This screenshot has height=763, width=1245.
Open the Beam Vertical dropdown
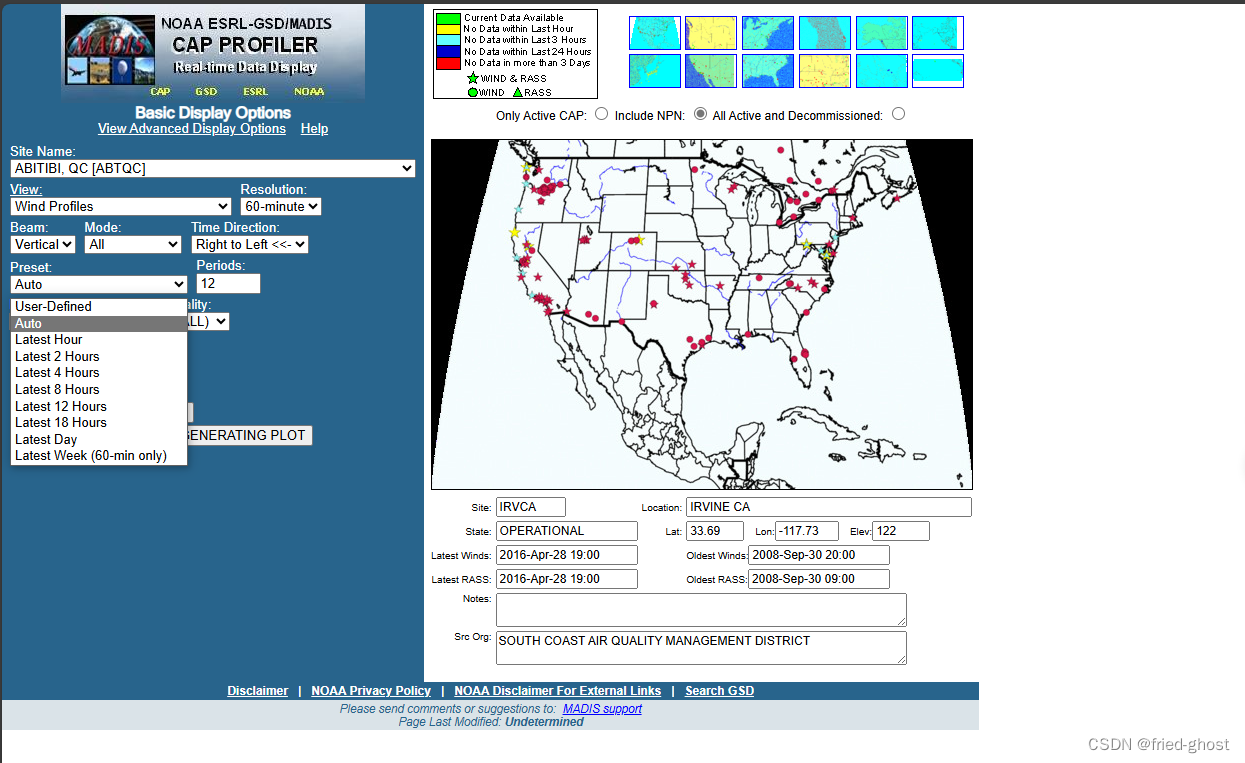click(43, 244)
